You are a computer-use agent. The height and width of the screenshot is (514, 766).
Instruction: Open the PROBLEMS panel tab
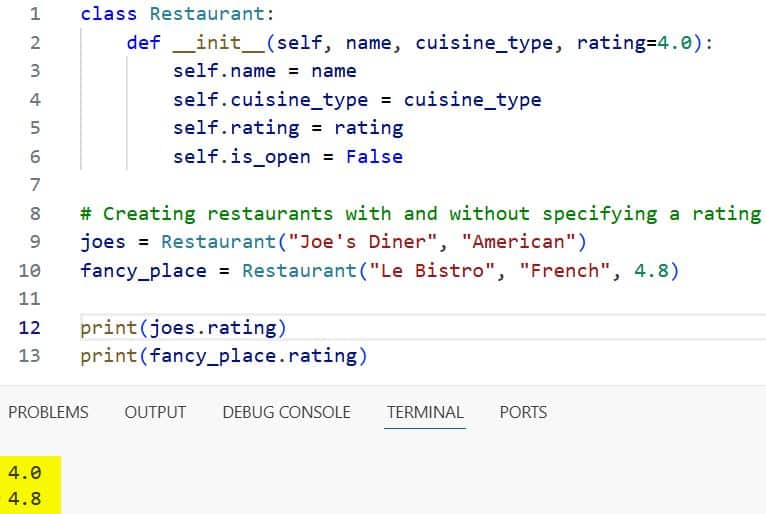pyautogui.click(x=48, y=412)
